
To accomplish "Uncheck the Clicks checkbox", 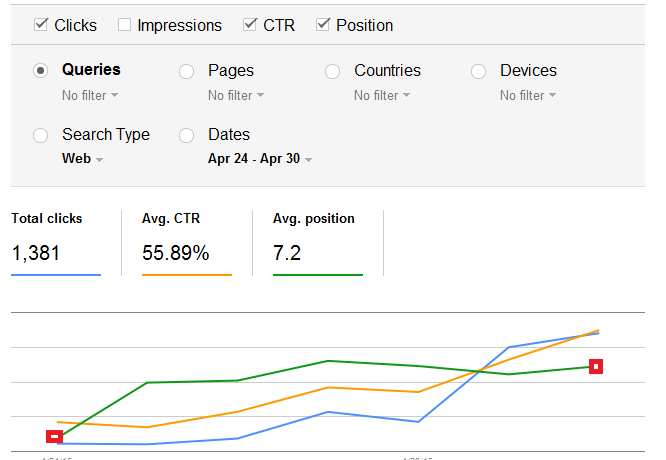I will (x=41, y=25).
